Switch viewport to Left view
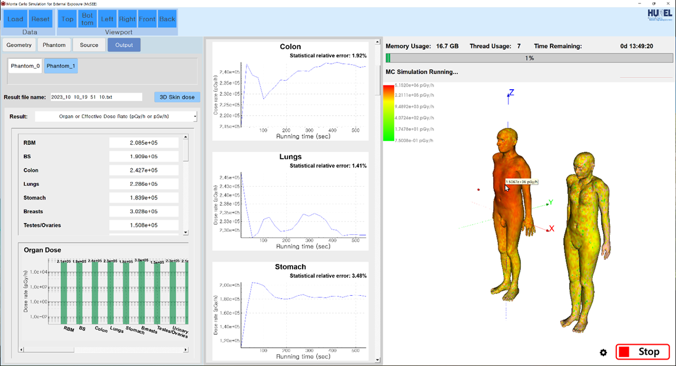The height and width of the screenshot is (366, 676). click(x=107, y=19)
